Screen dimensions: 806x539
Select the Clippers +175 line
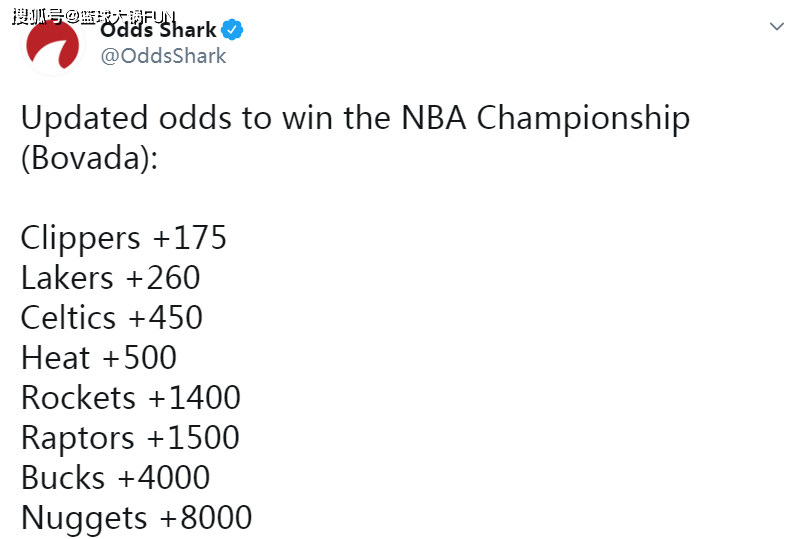[x=123, y=238]
